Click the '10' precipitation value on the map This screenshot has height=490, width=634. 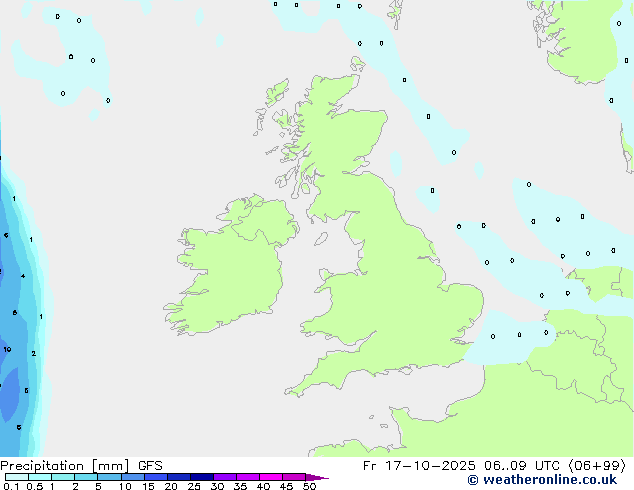click(7, 349)
